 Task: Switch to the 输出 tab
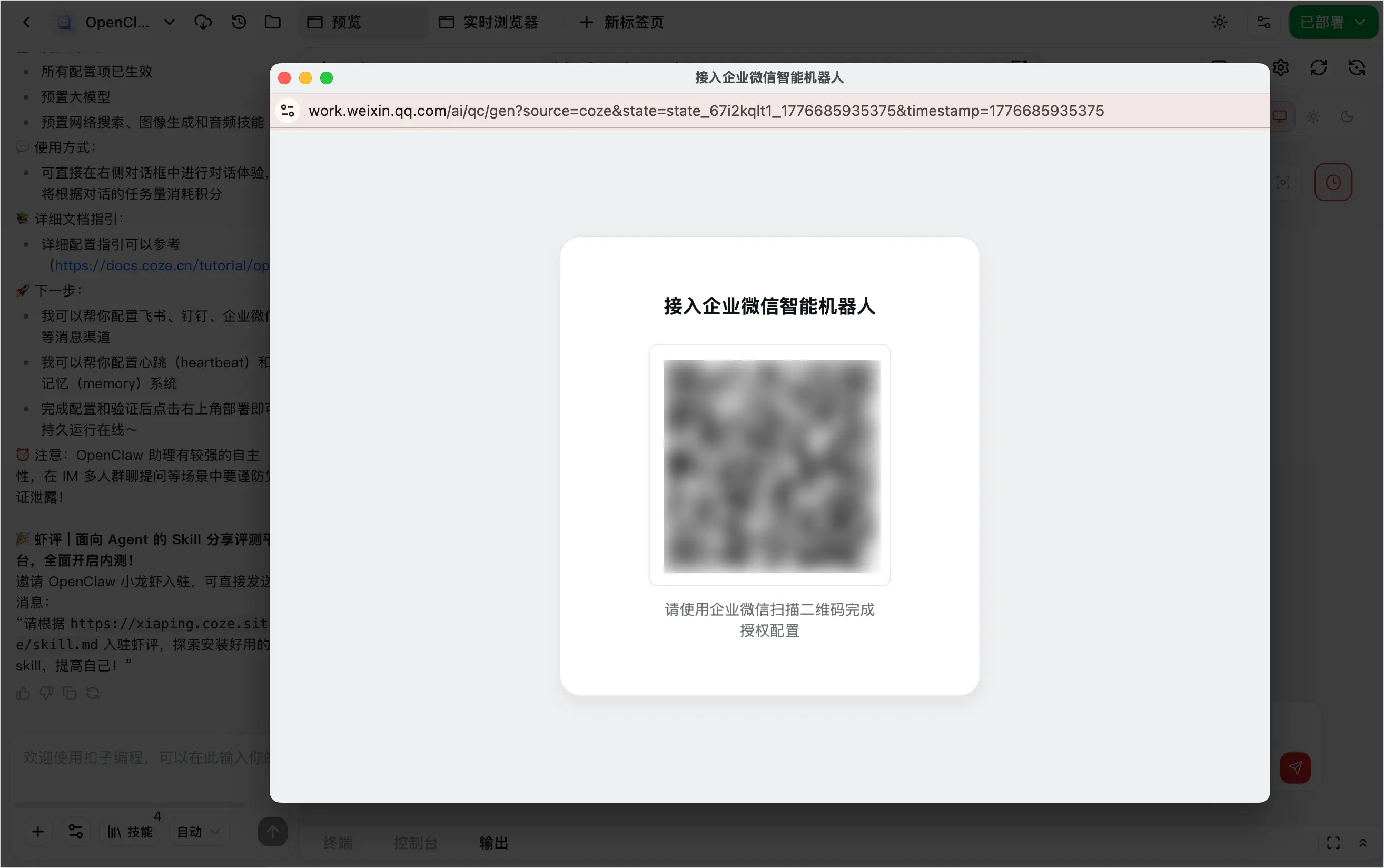[x=493, y=843]
